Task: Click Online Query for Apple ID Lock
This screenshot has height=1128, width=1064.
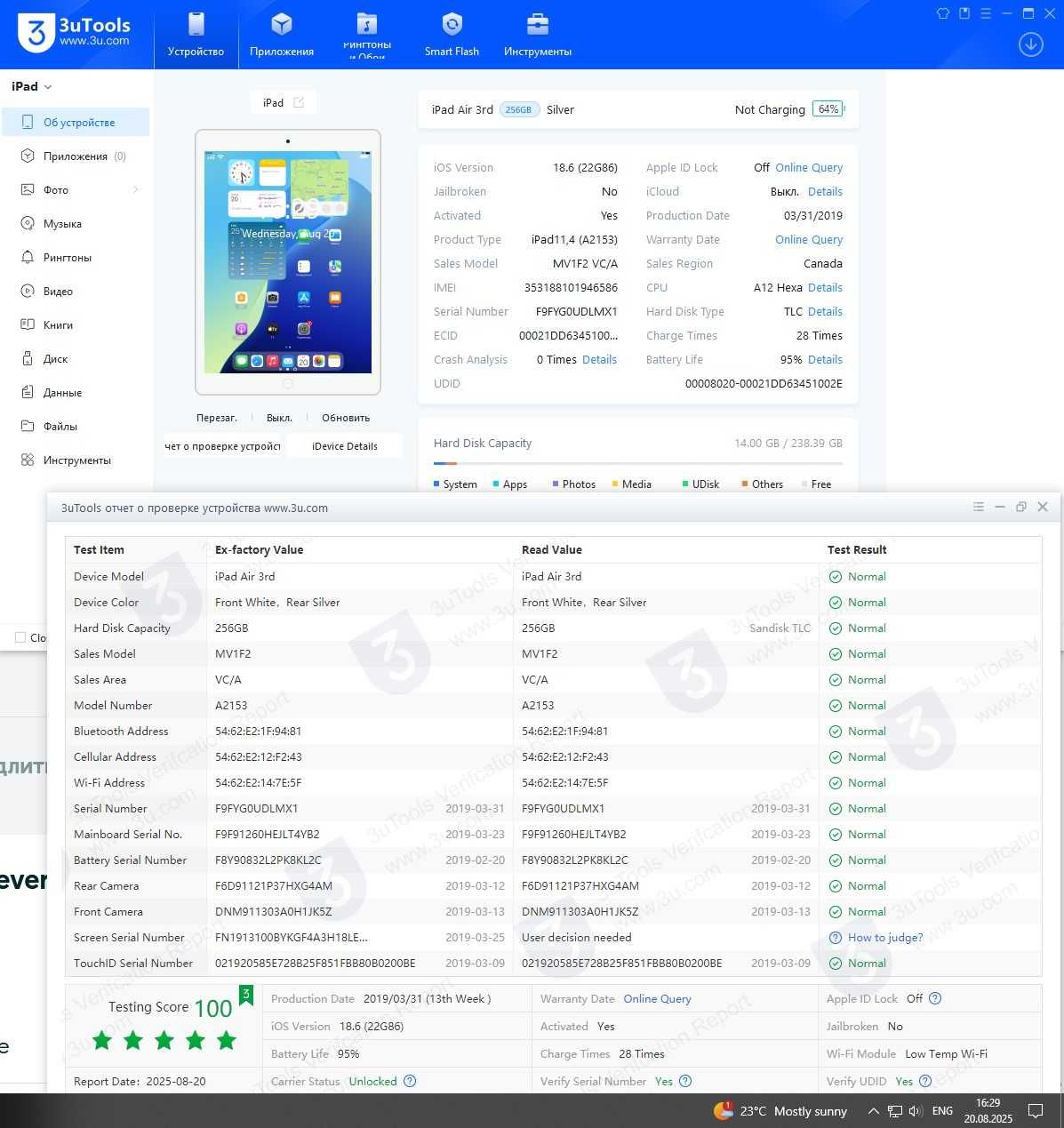Action: pos(809,167)
